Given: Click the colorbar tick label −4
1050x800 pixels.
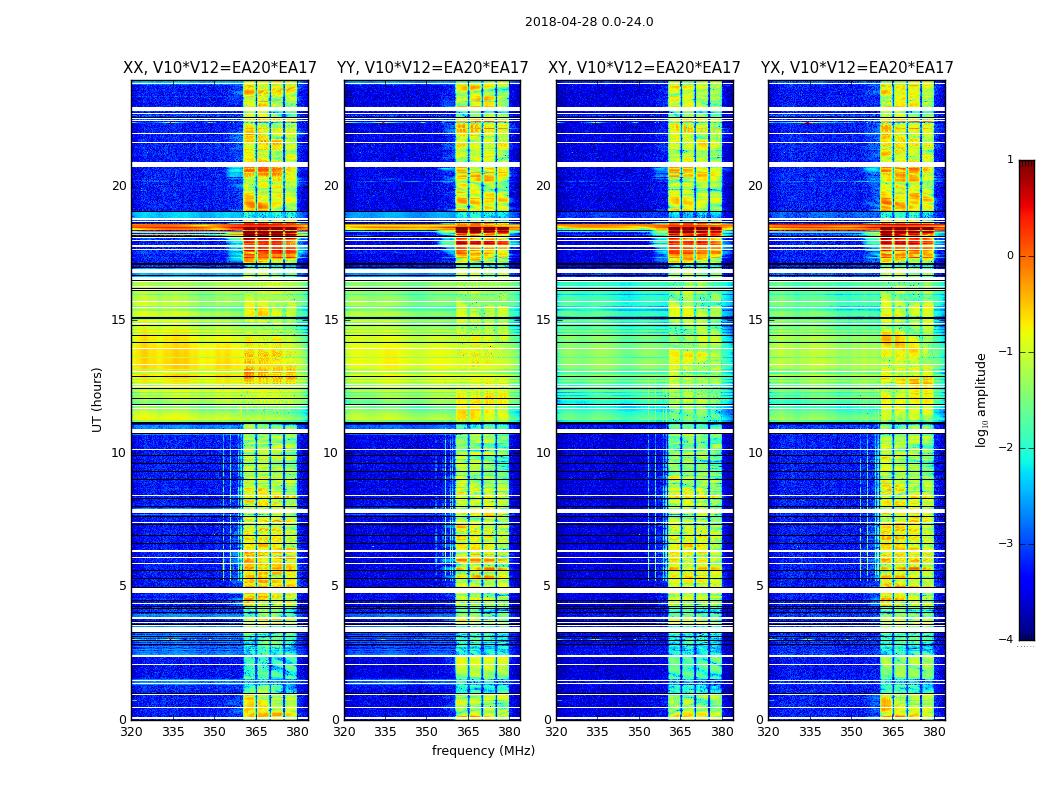Looking at the screenshot, I should coord(1006,640).
